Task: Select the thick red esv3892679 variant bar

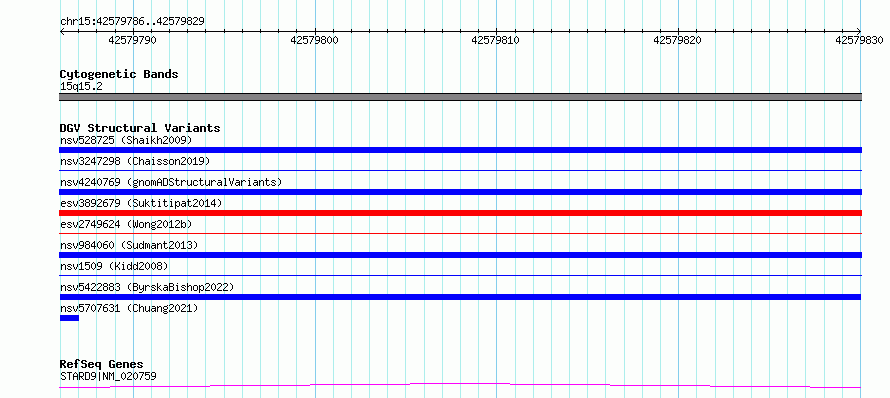Action: tap(460, 213)
